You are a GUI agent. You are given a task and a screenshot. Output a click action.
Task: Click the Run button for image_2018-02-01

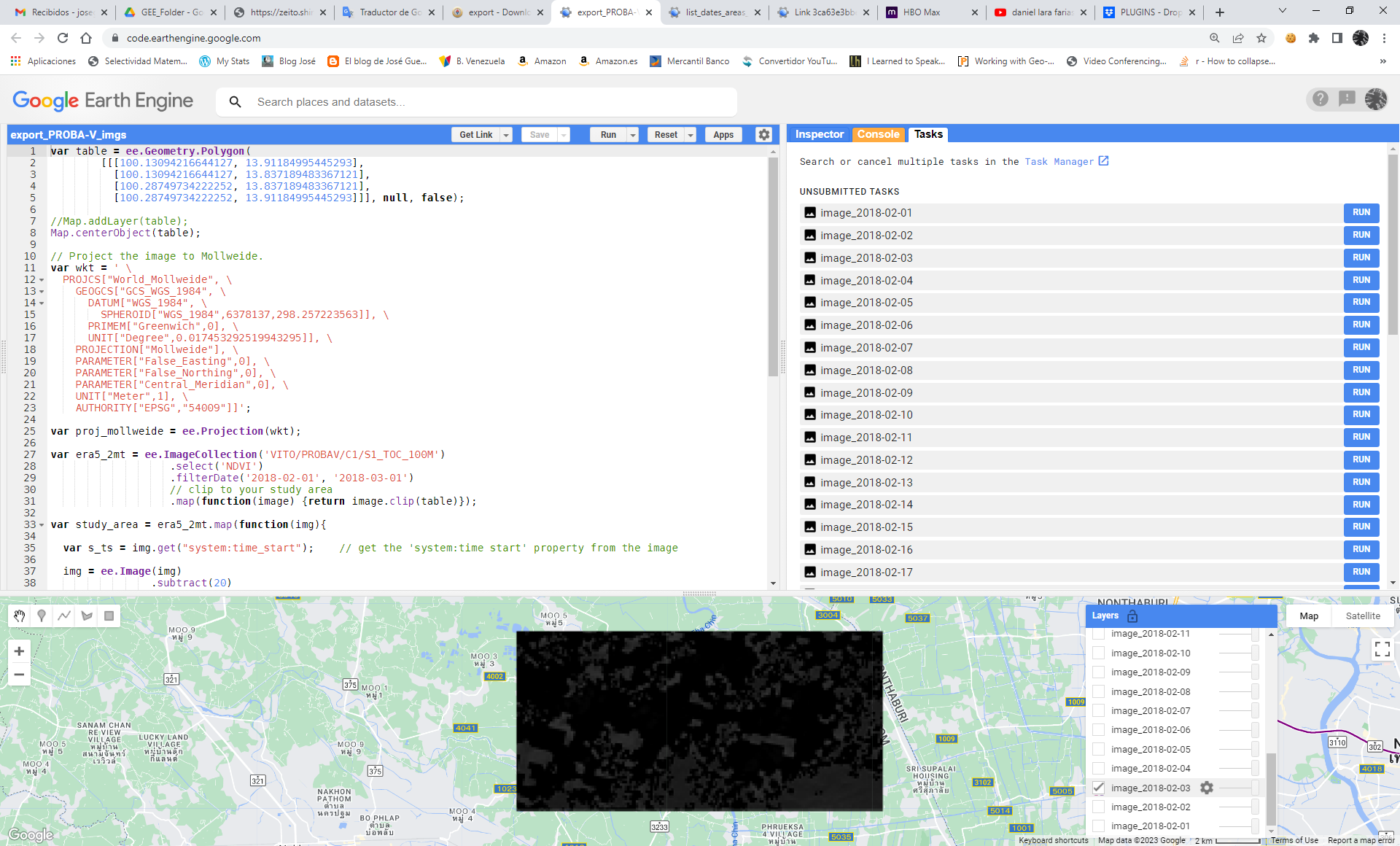(1361, 212)
